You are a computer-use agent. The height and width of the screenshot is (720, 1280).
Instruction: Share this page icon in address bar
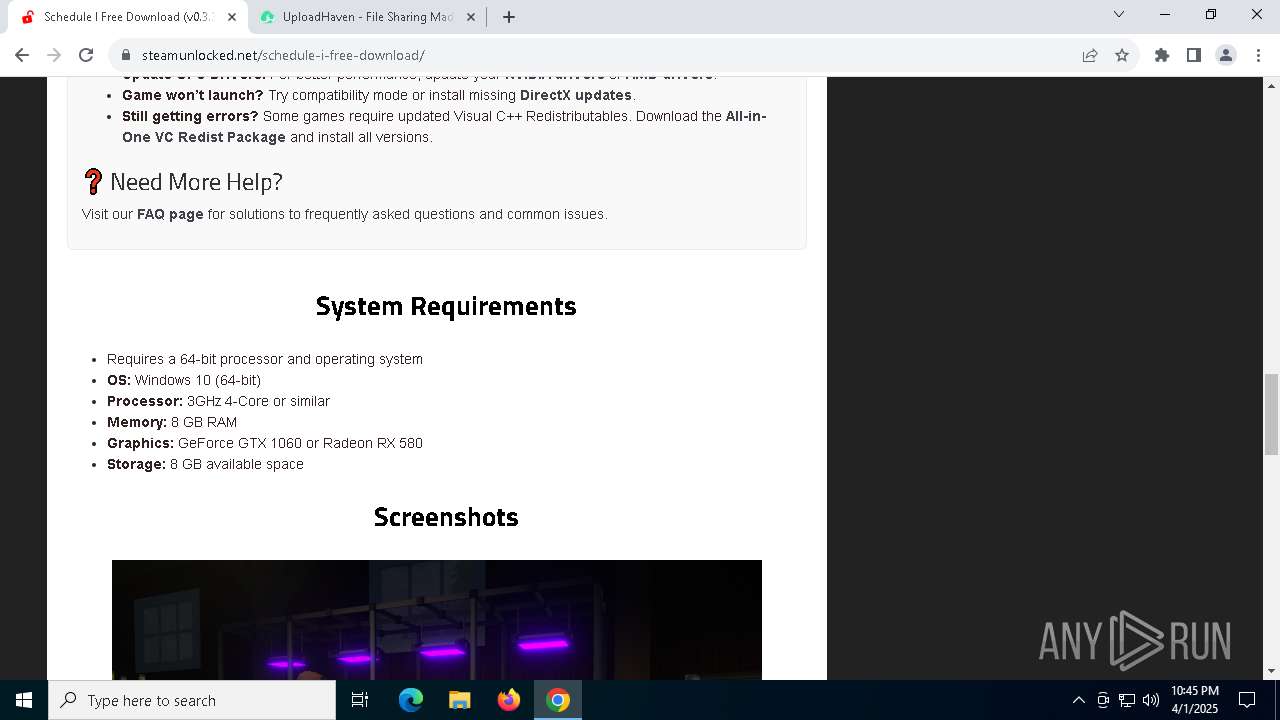click(1090, 55)
